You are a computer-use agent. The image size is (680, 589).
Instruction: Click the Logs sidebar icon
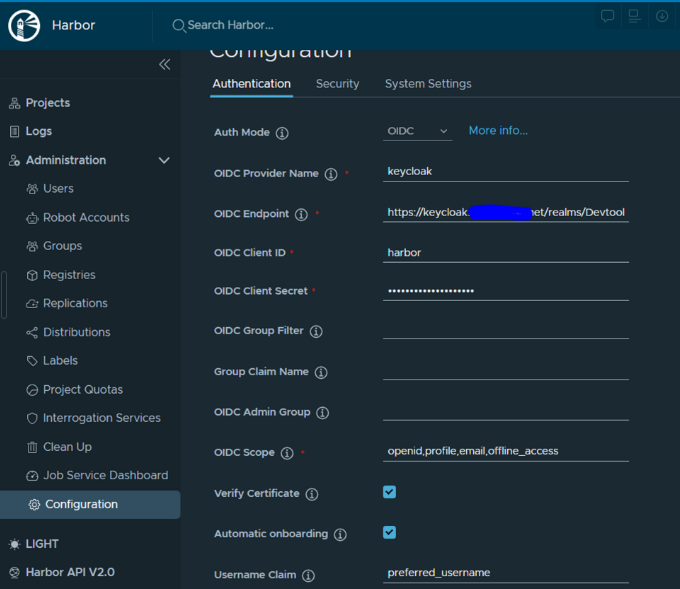tap(14, 131)
